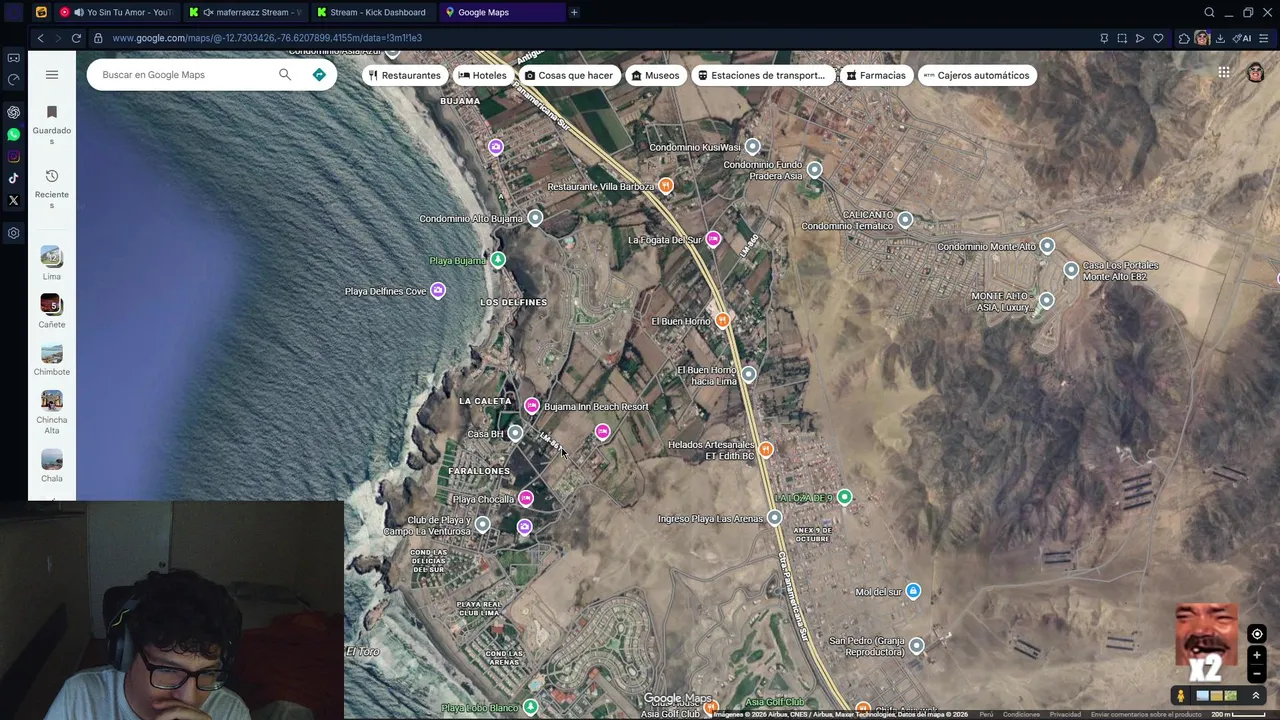Filter map by Hoteles chip
Viewport: 1280px width, 720px height.
(482, 75)
